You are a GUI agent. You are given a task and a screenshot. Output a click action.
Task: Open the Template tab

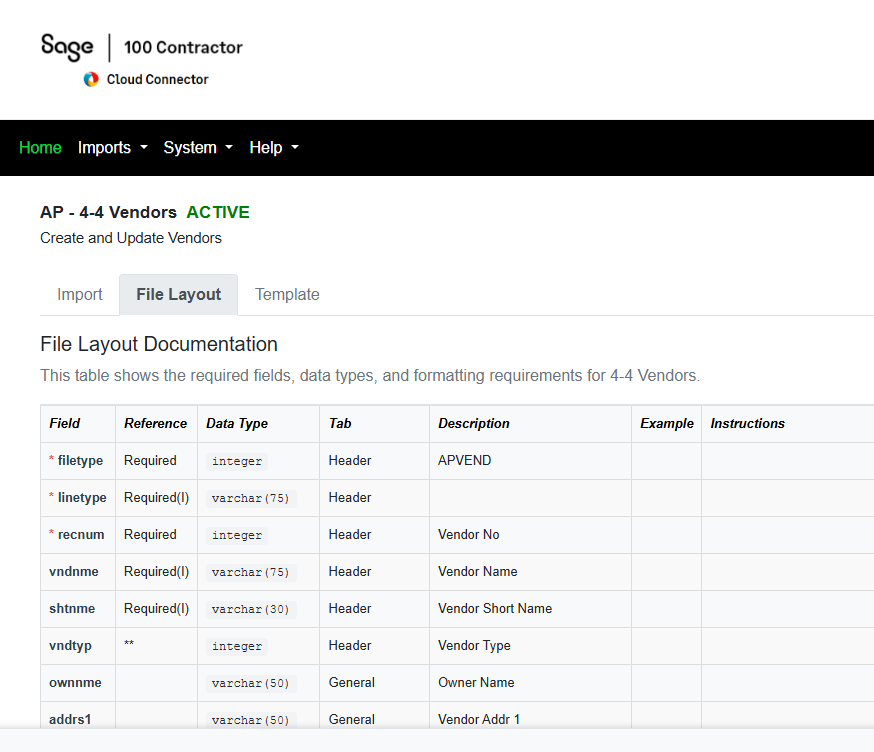(x=287, y=294)
